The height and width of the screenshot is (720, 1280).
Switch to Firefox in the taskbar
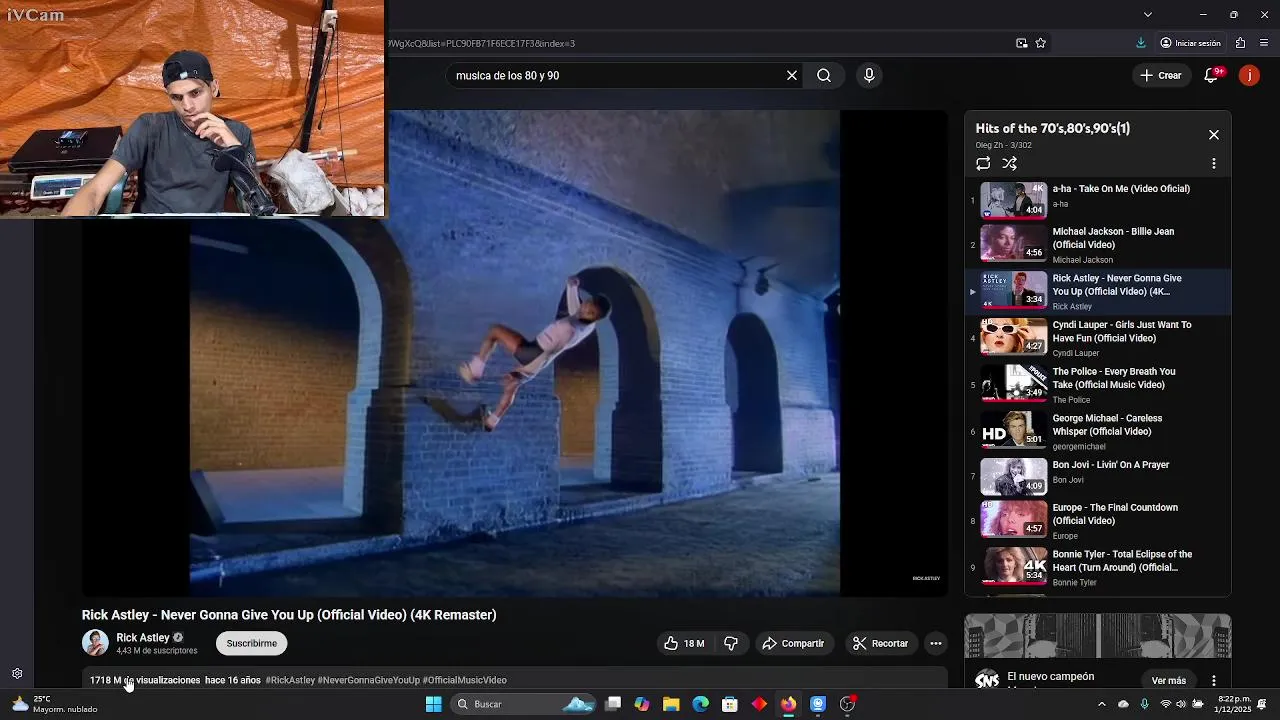pyautogui.click(x=788, y=704)
